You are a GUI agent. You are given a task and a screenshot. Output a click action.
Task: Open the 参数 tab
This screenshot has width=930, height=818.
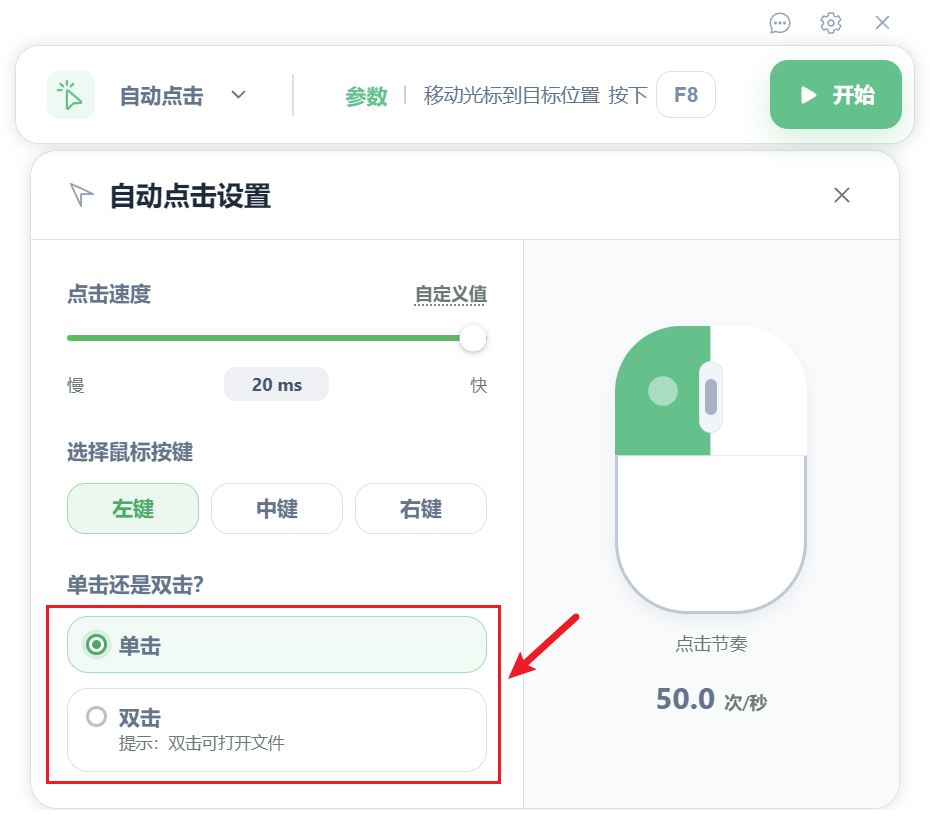pos(366,96)
